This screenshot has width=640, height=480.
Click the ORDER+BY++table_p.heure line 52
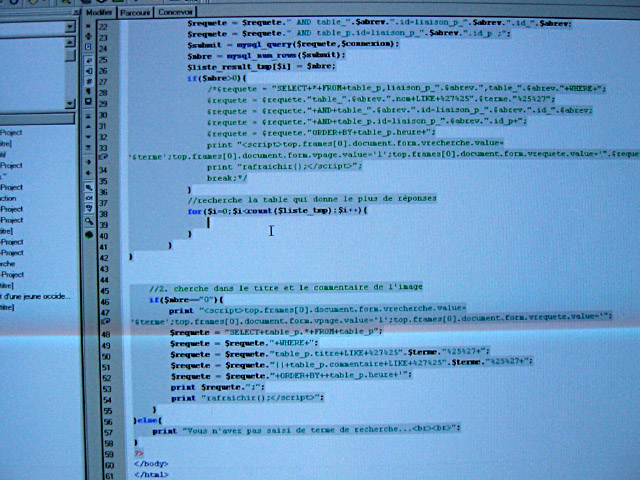(x=291, y=375)
